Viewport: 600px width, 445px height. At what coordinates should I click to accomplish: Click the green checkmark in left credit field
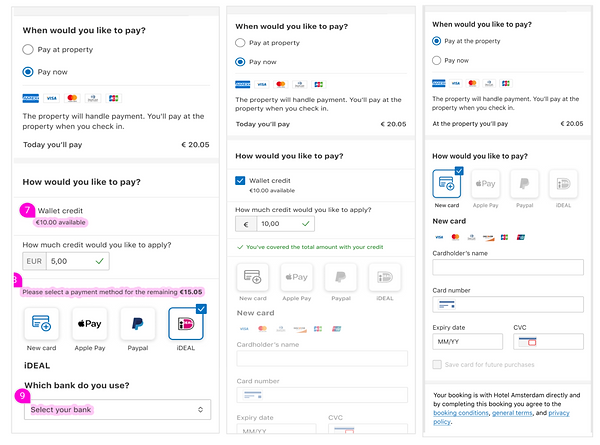click(x=99, y=261)
